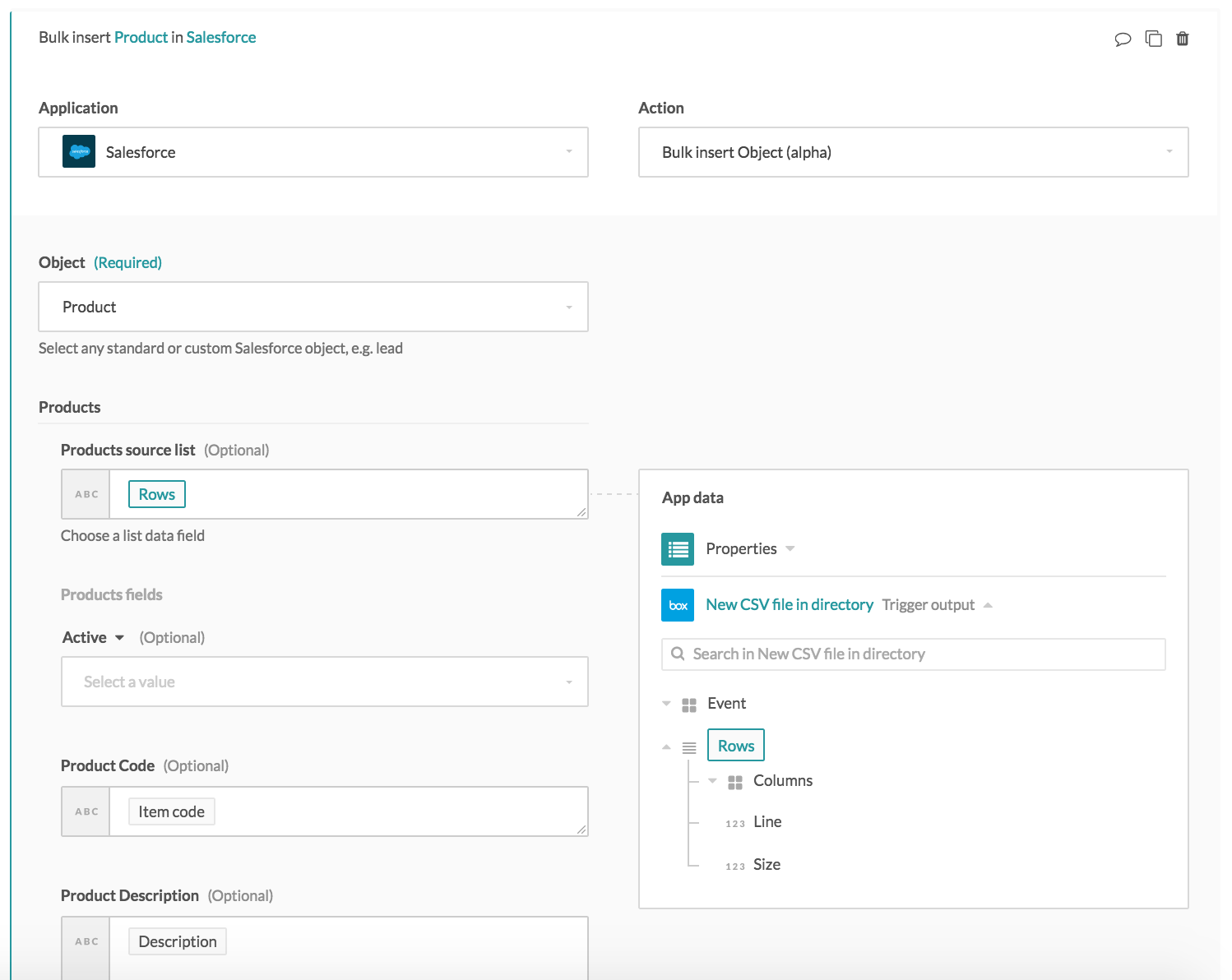The width and height of the screenshot is (1232, 980).
Task: Click the blue Box app icon
Action: 678,605
